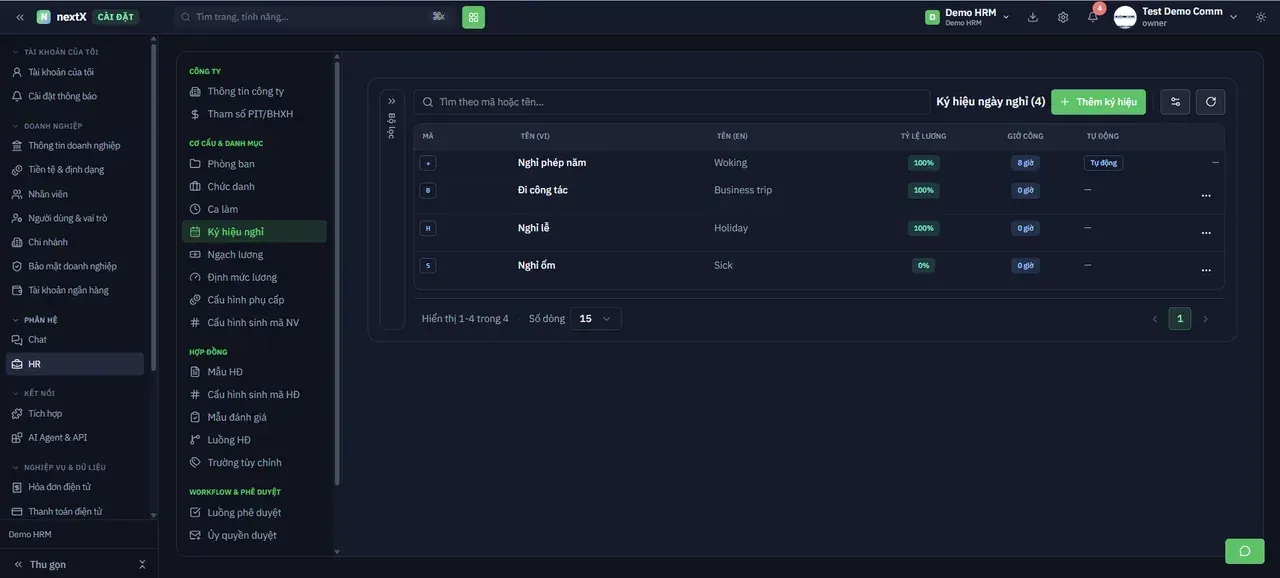Open the three-dot menu for Nghỉ lễ
Viewport: 1280px width, 578px height.
coord(1206,233)
